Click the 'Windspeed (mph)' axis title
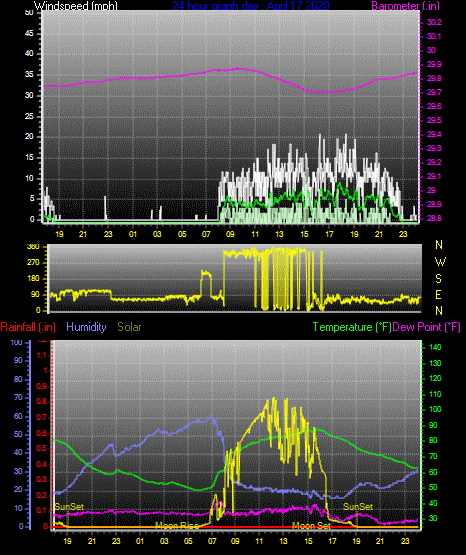The width and height of the screenshot is (466, 555). coord(76,6)
